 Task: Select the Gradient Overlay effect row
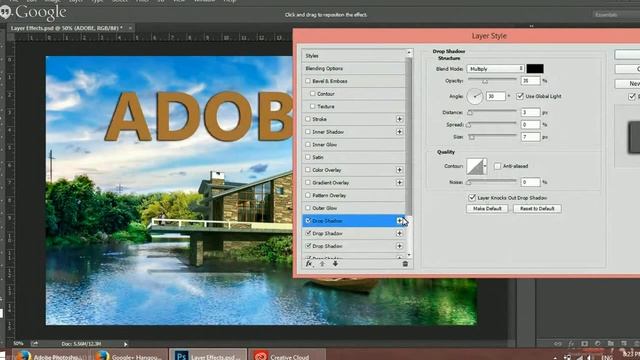(x=353, y=182)
